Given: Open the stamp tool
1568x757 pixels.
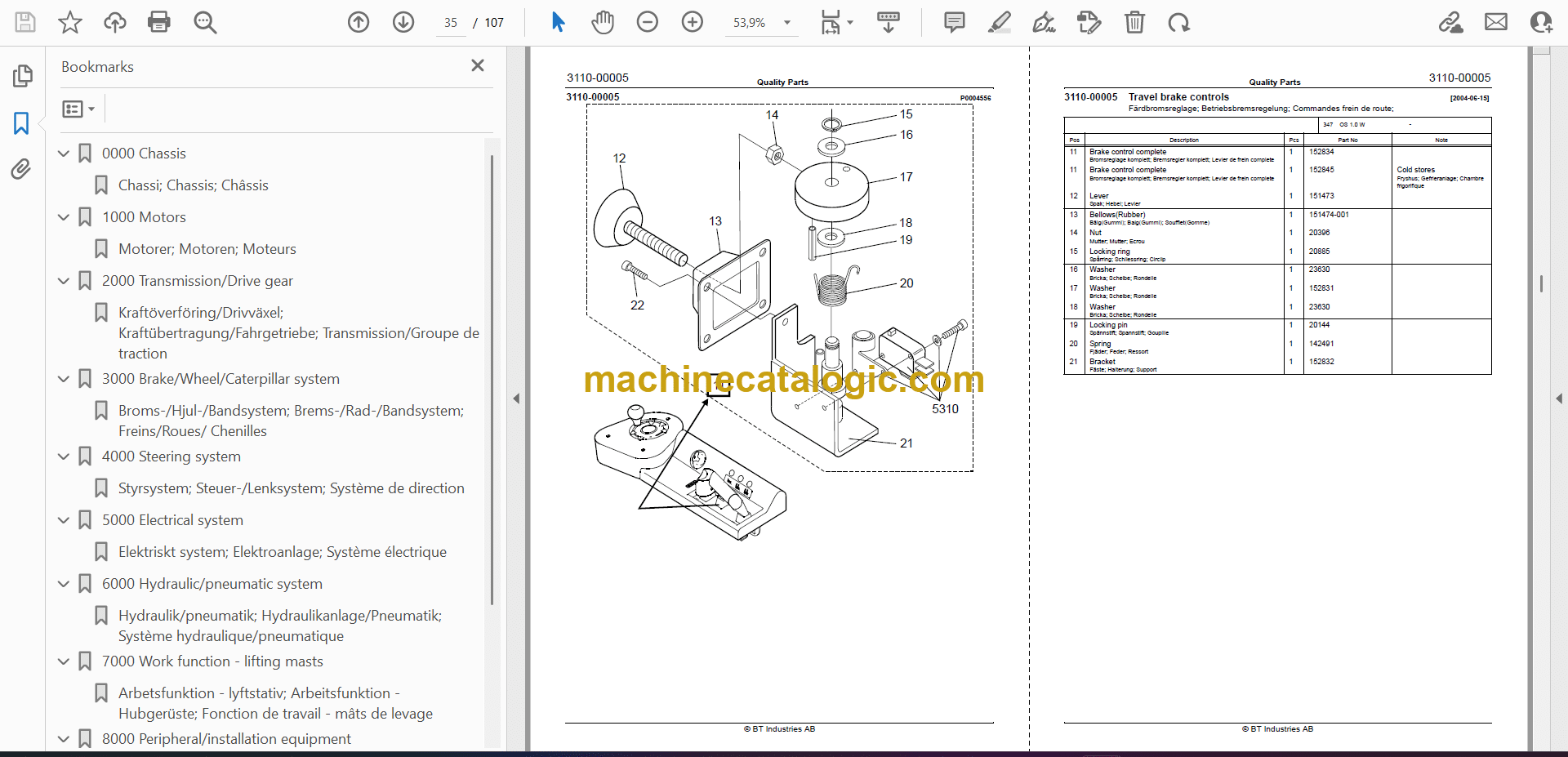Looking at the screenshot, I should (x=1089, y=22).
